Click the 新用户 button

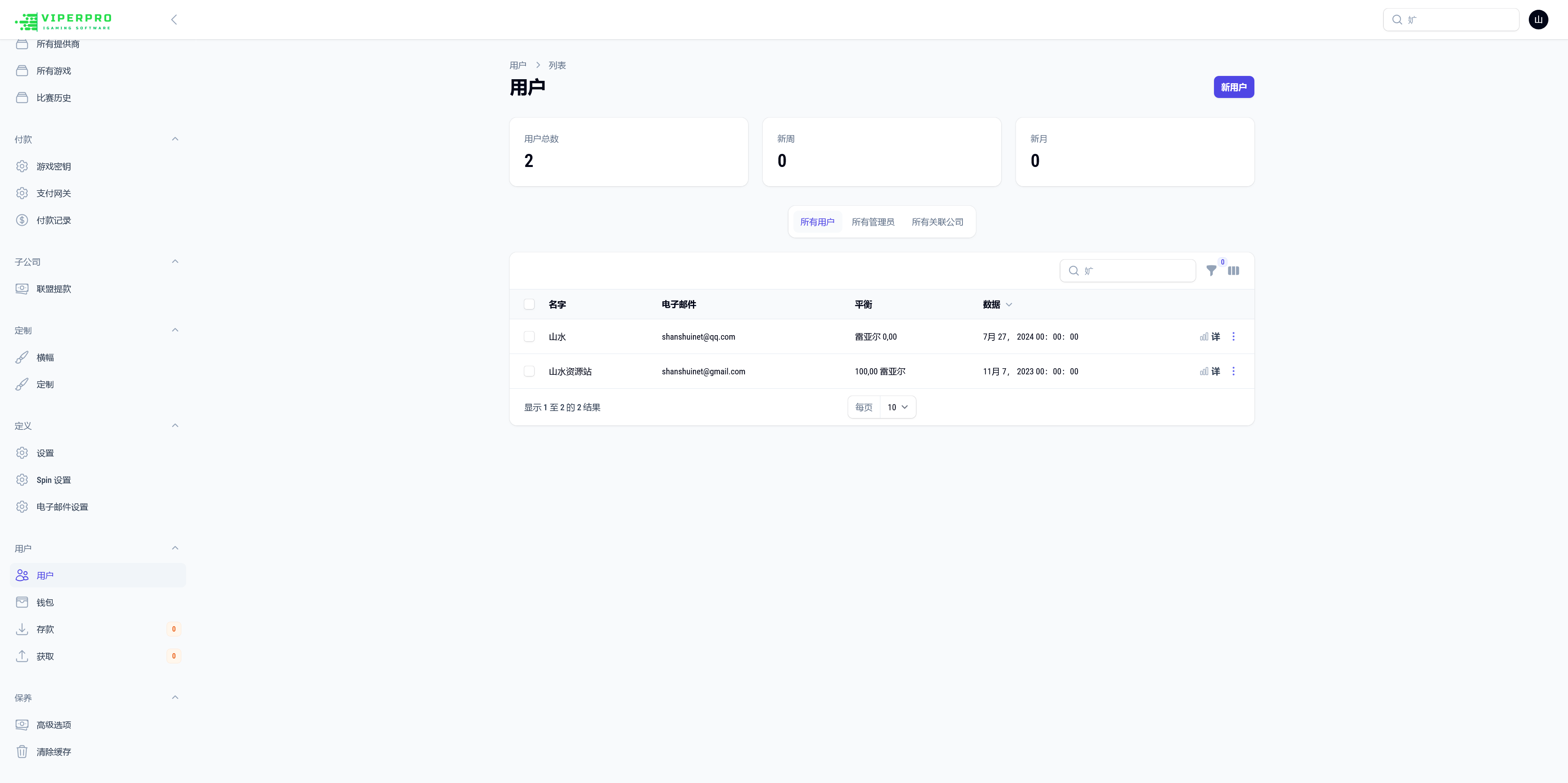pos(1234,87)
